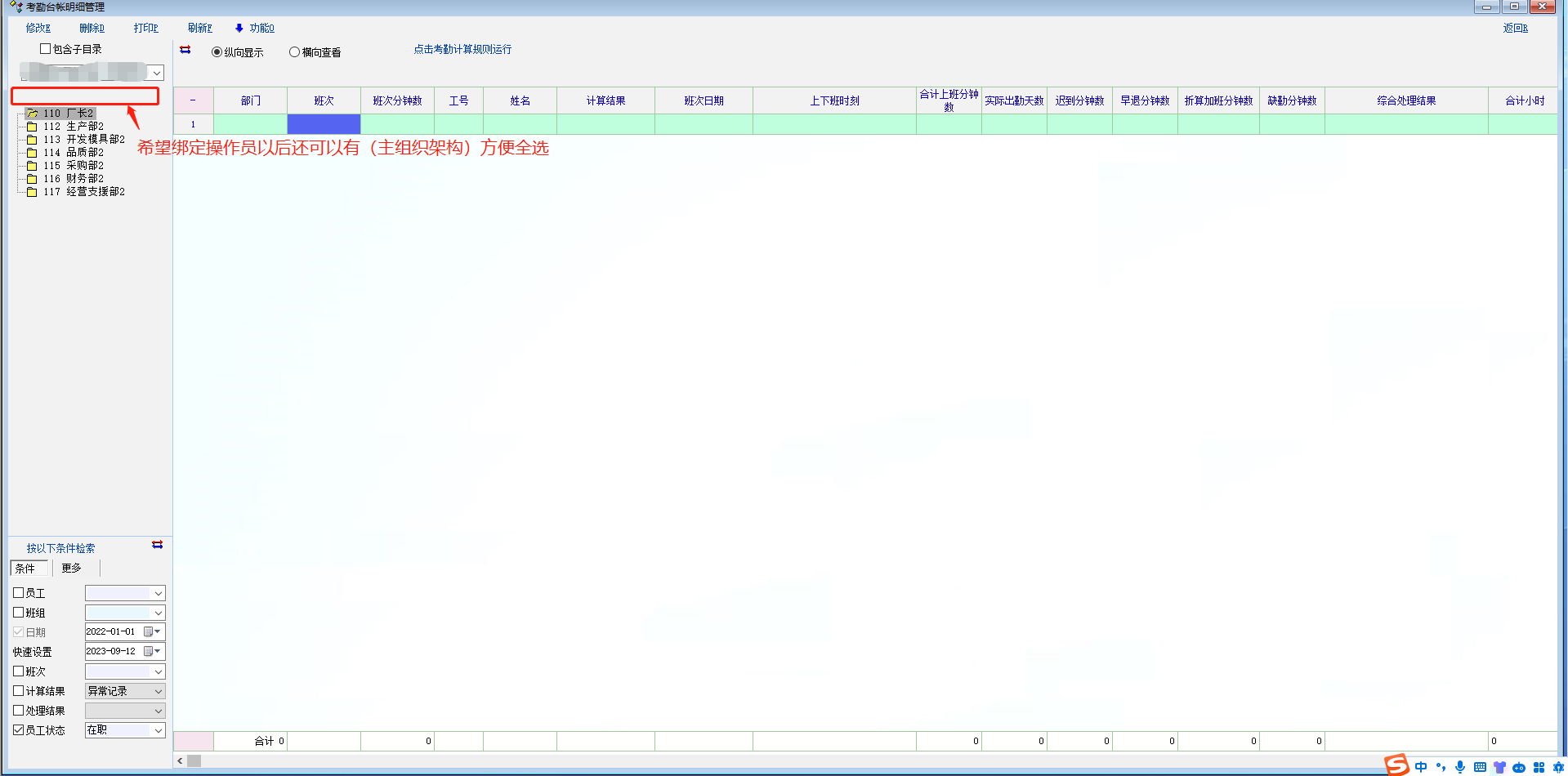The image size is (1568, 776).
Task: Open calendar picker for end date 2023-09-12
Action: tap(152, 651)
